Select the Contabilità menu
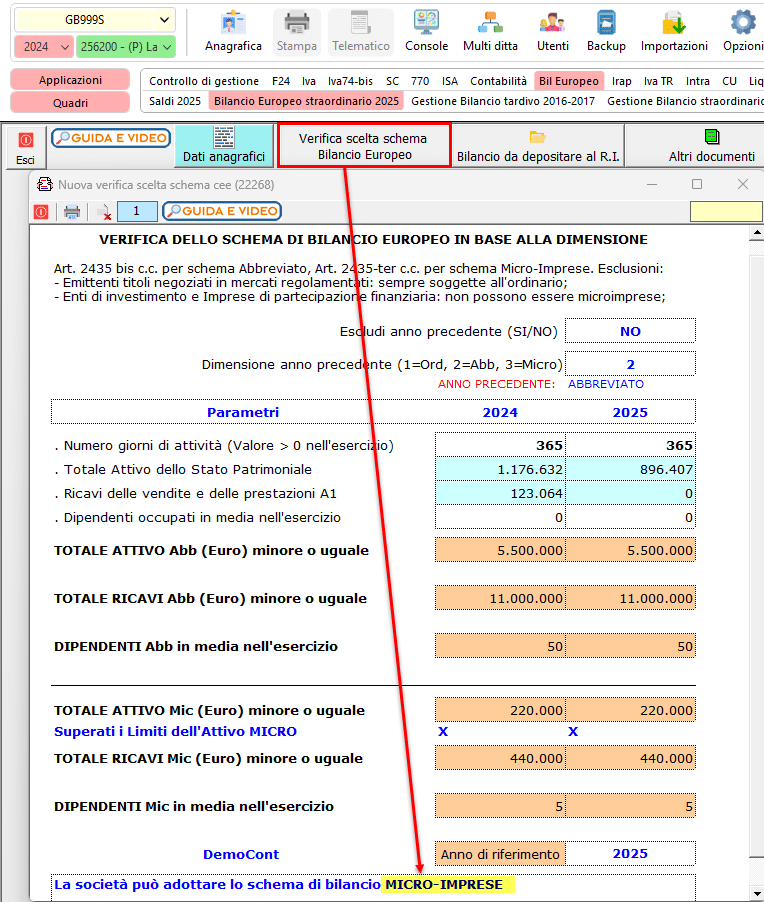 click(498, 81)
